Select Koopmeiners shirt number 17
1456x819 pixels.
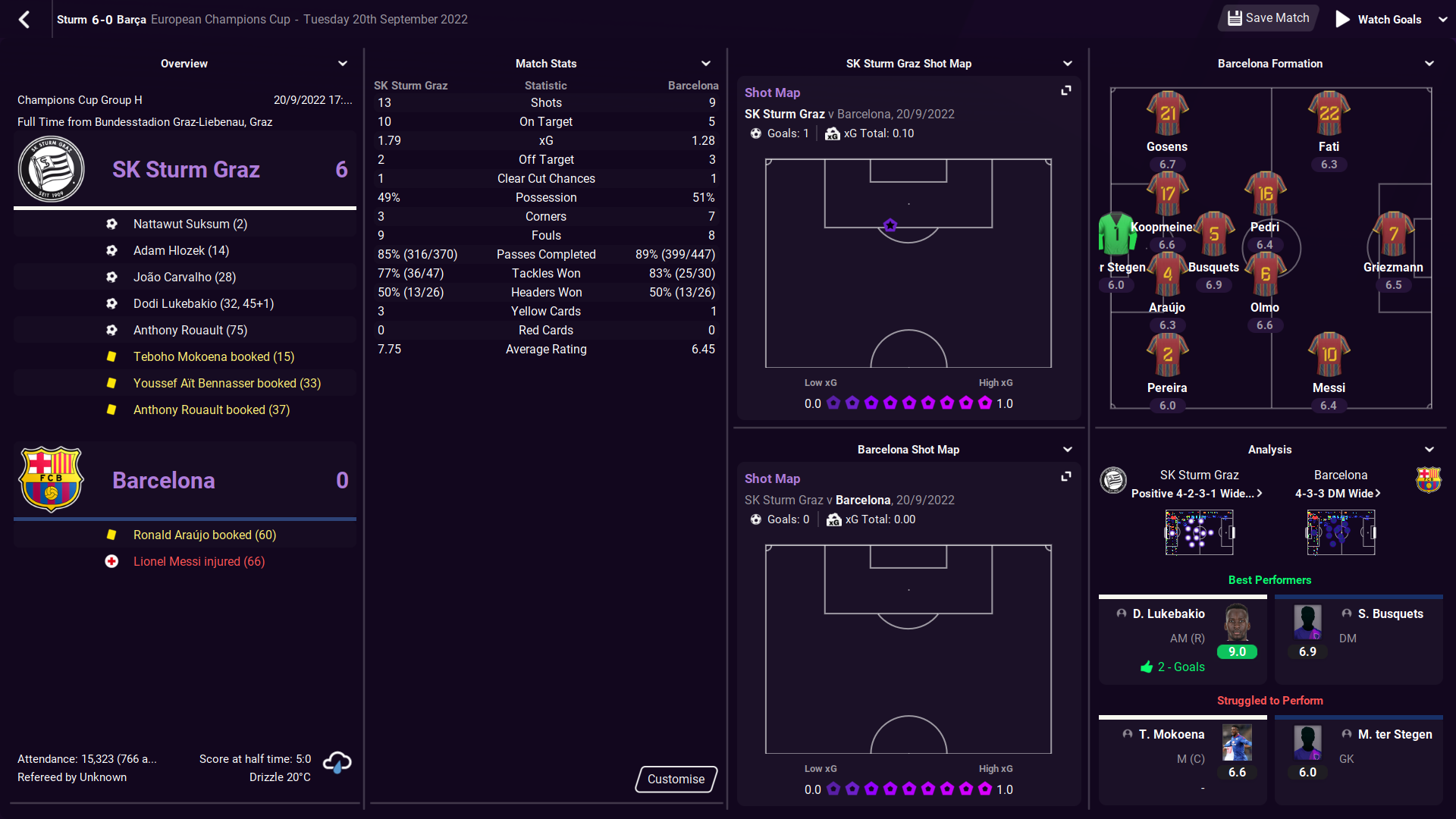click(1167, 193)
